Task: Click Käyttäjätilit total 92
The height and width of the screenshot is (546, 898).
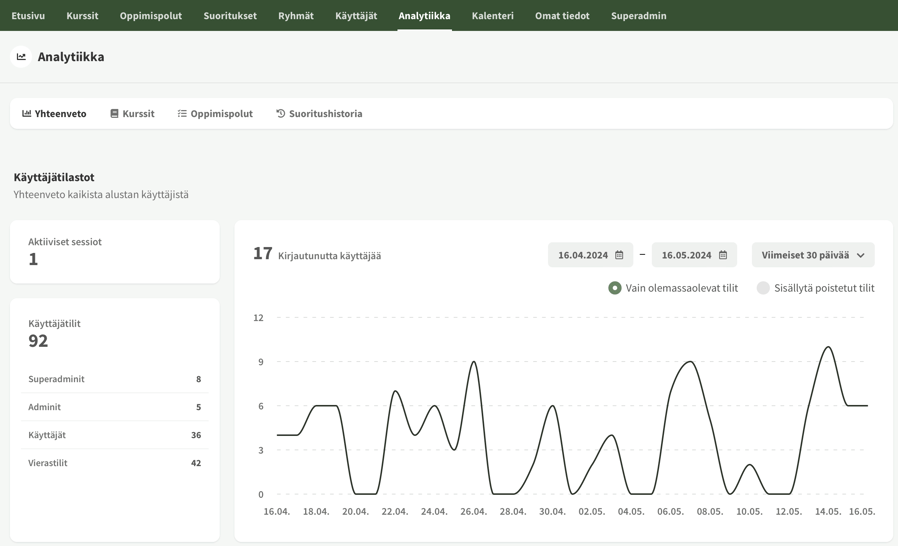Action: [38, 341]
